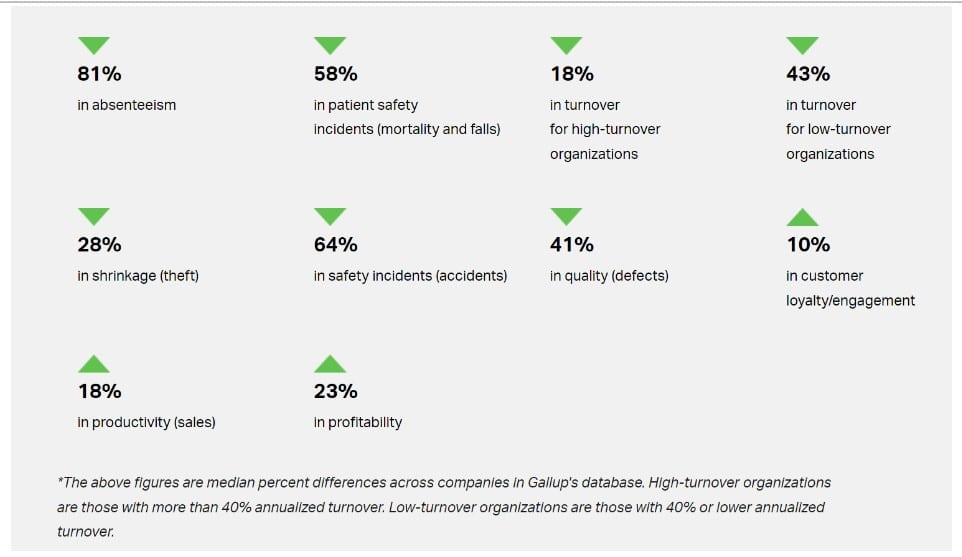Click the "in profitability" label
Screen dimensions: 962x557
358,423
